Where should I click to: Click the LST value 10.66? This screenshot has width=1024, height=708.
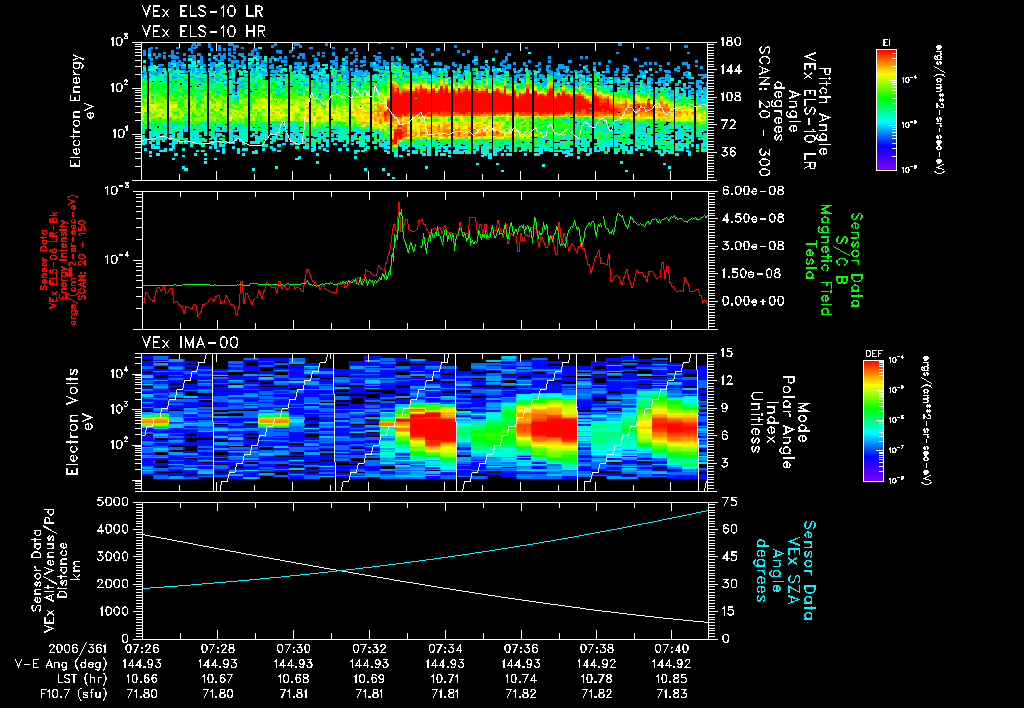(142, 679)
